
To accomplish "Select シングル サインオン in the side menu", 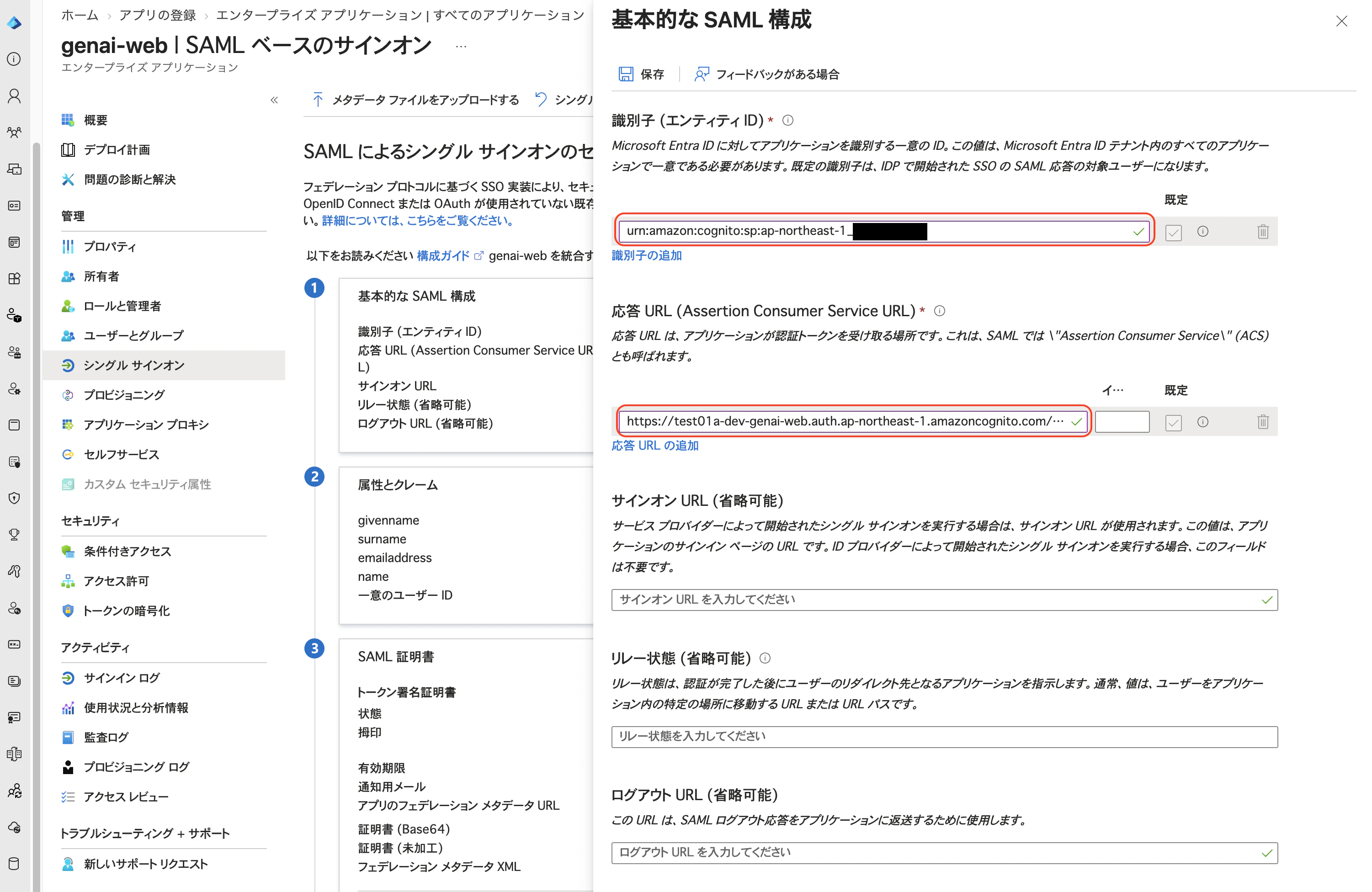I will (x=164, y=365).
